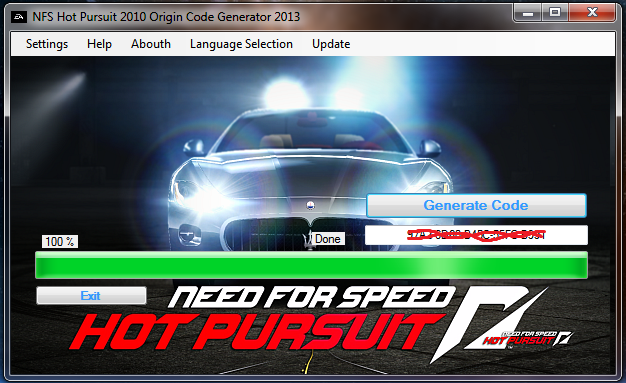Open the Language Selection menu
Screen dimensions: 626x383
tap(241, 44)
